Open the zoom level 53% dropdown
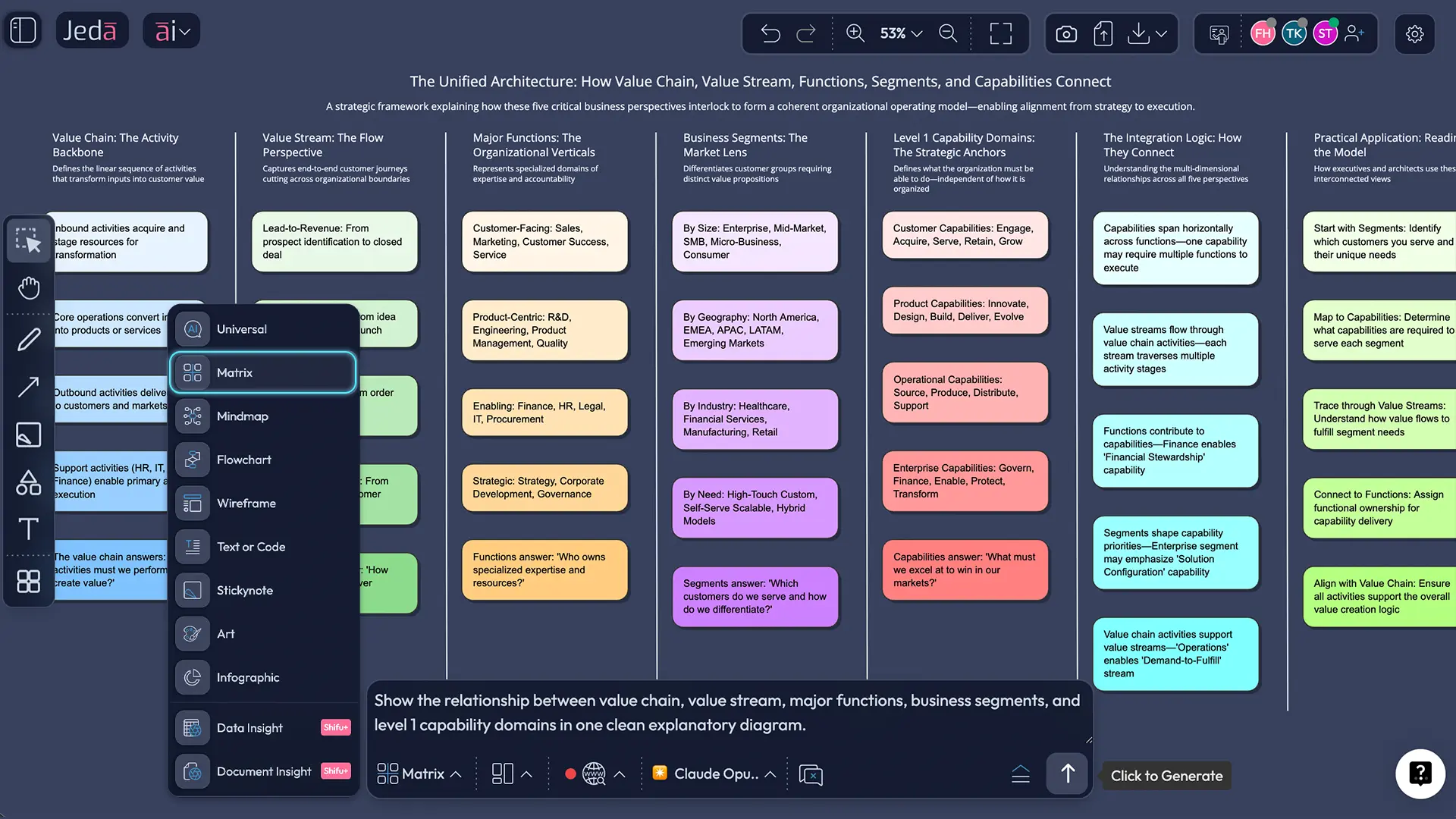This screenshot has height=819, width=1456. [899, 33]
